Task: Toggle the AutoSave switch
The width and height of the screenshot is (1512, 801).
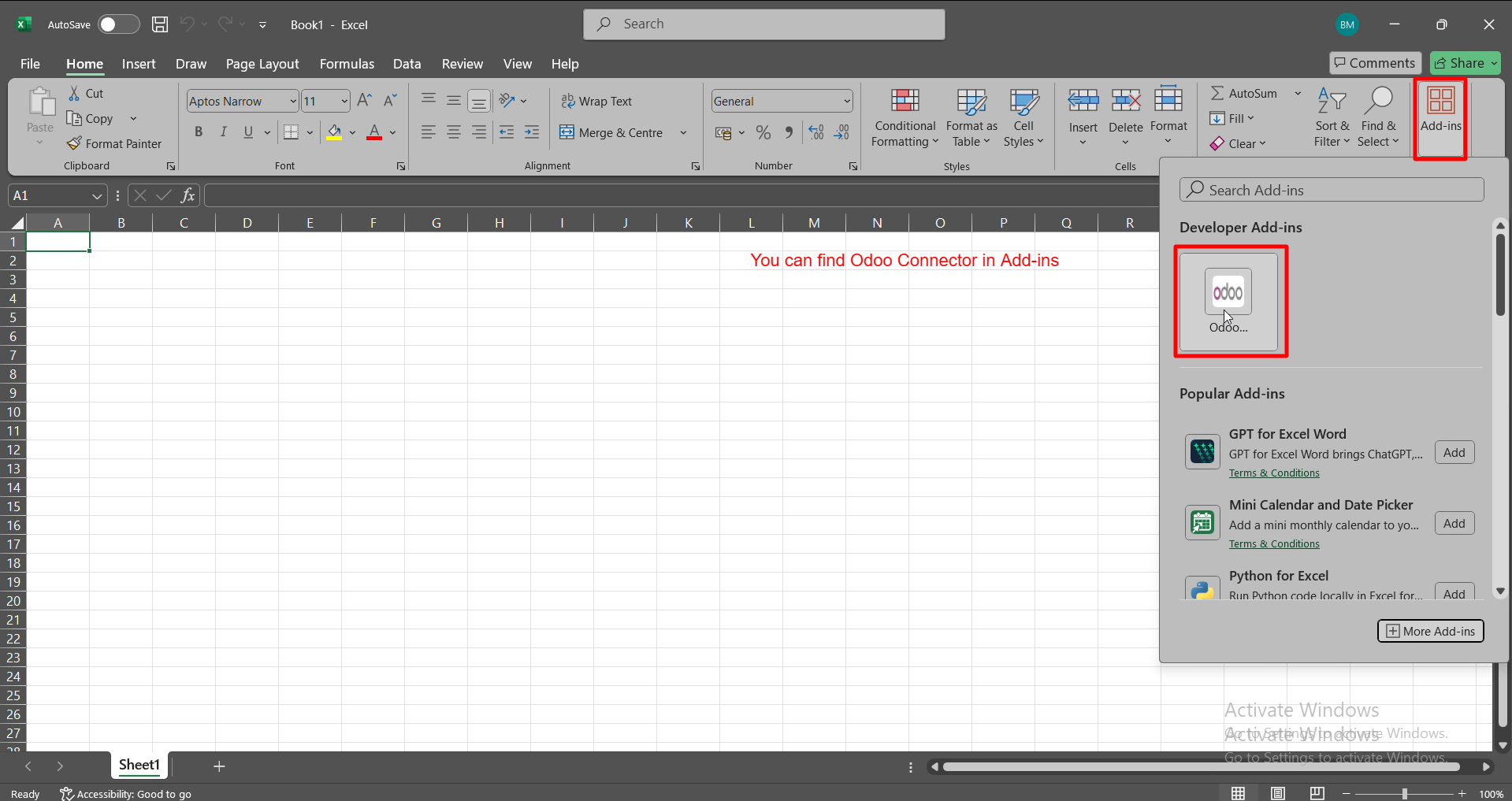Action: (x=118, y=24)
